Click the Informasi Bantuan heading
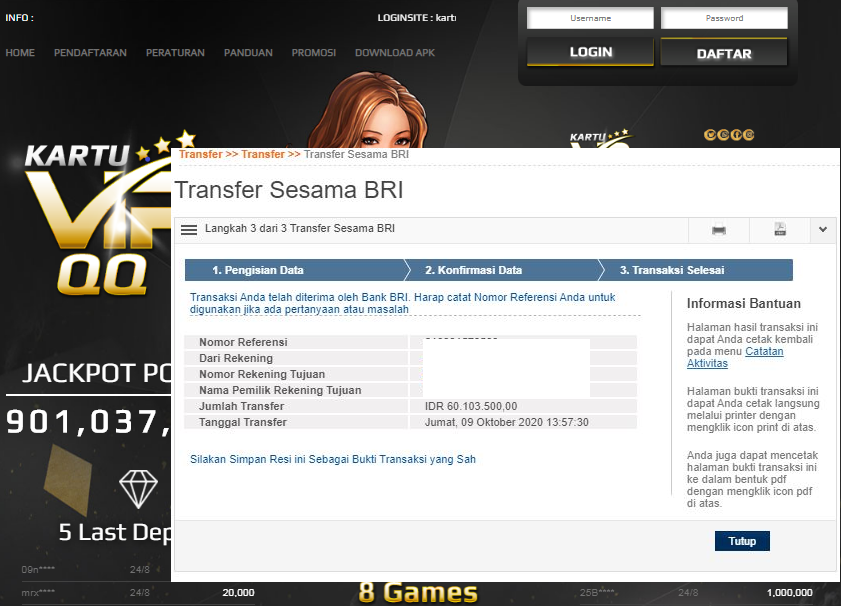The width and height of the screenshot is (841, 606). (743, 304)
